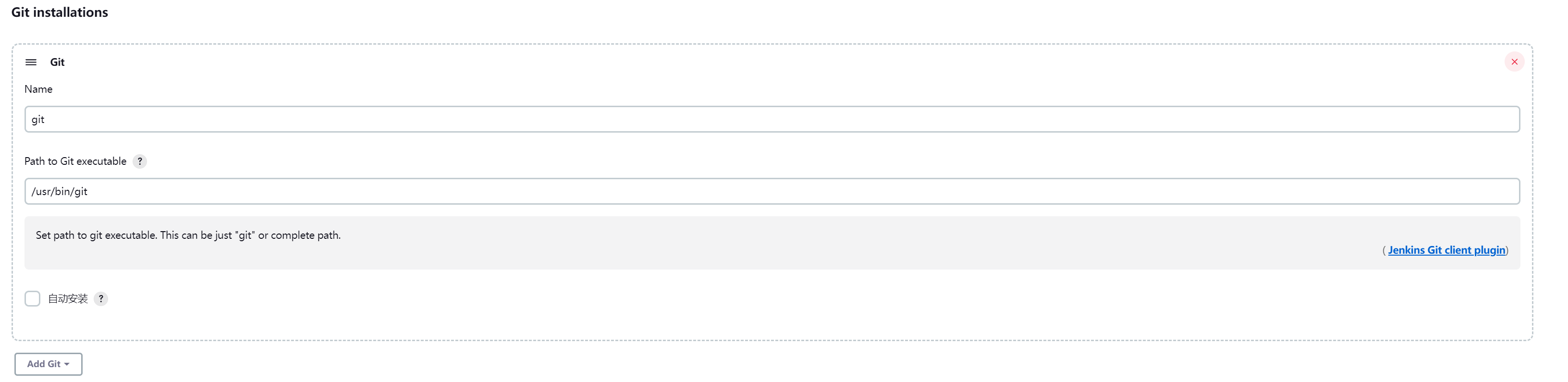Focus the Name input containing git
Viewport: 1568px width, 382px height.
pyautogui.click(x=772, y=120)
